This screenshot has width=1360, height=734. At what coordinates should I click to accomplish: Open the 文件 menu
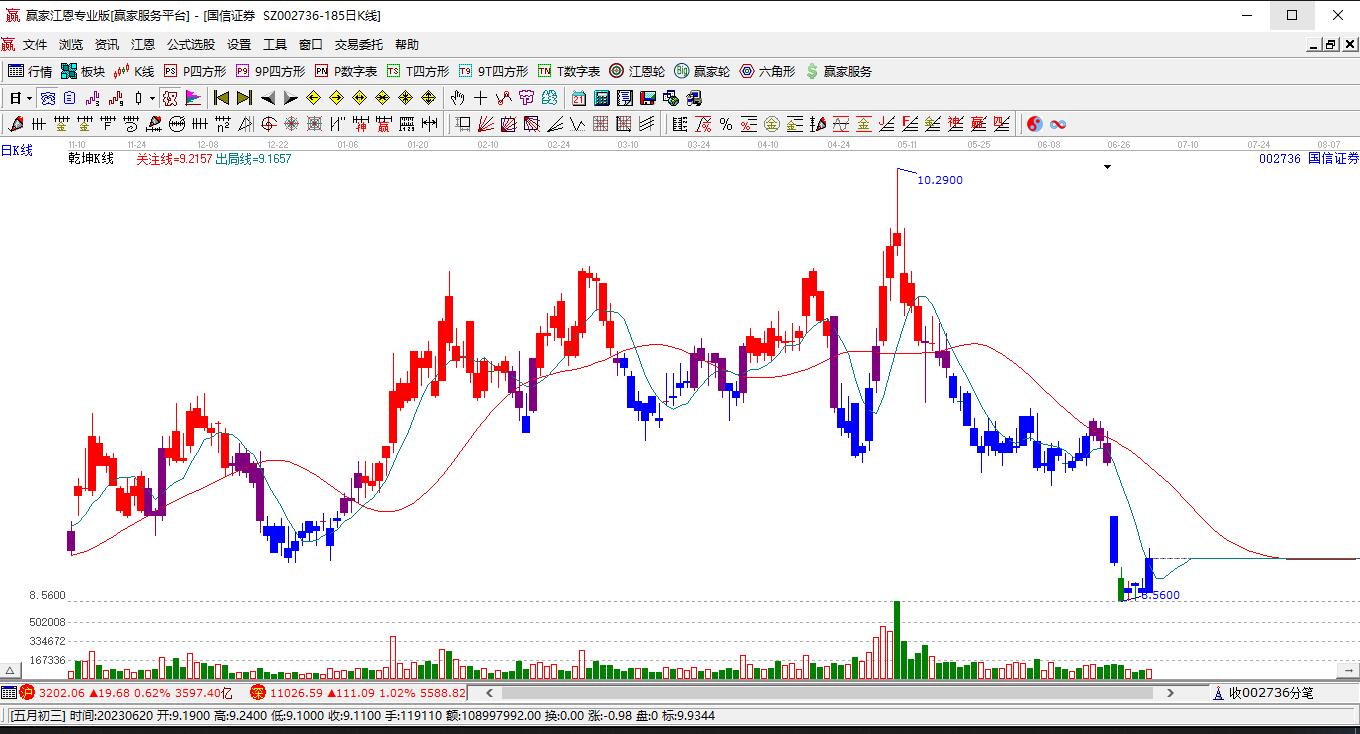click(35, 45)
